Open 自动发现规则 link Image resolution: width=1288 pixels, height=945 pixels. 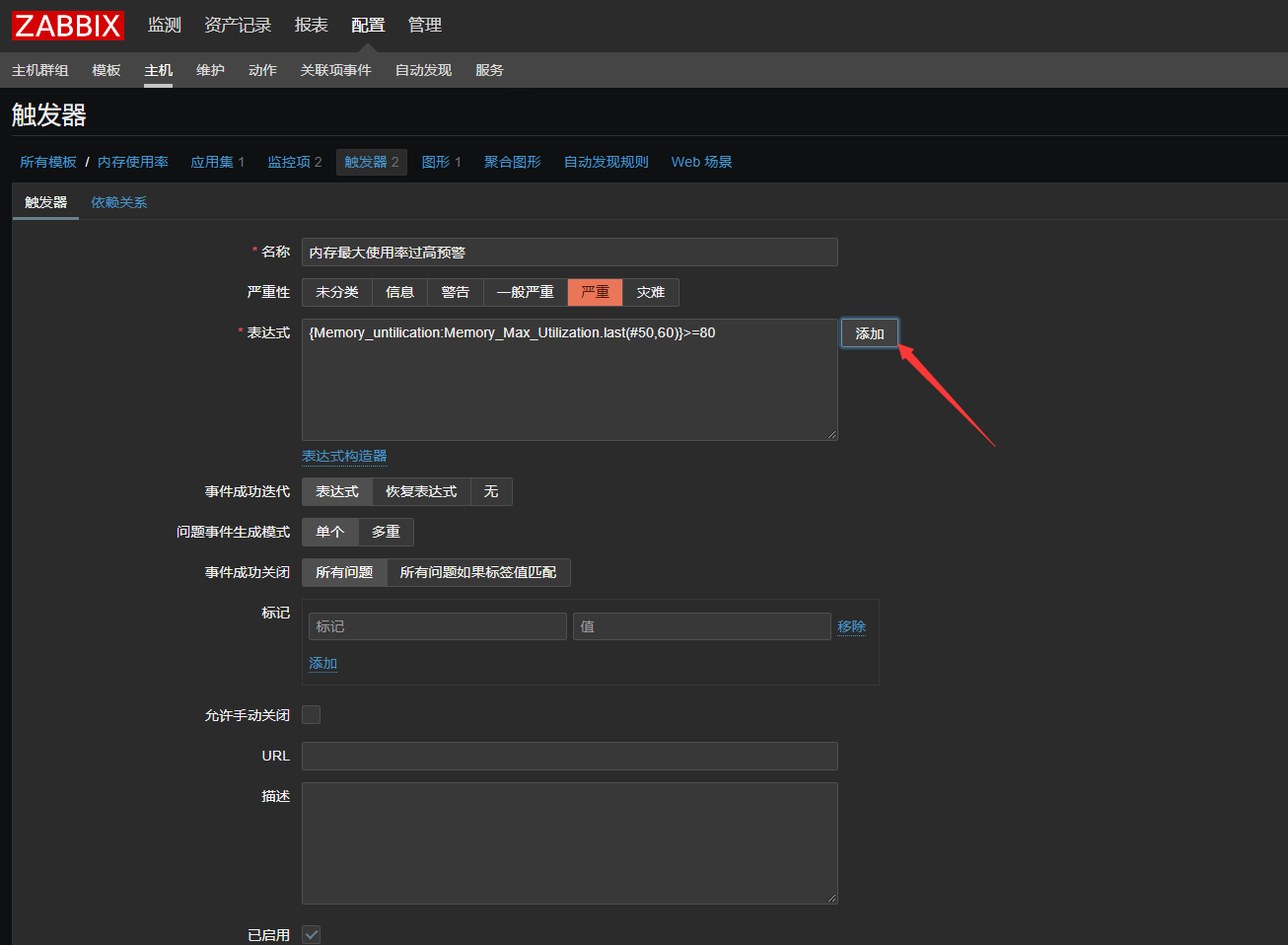tap(606, 162)
